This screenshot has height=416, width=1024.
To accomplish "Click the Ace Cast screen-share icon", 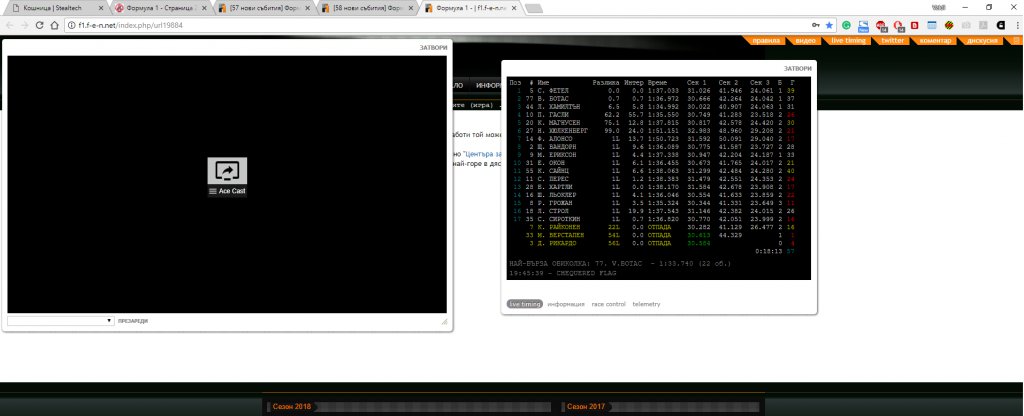I will pos(227,170).
